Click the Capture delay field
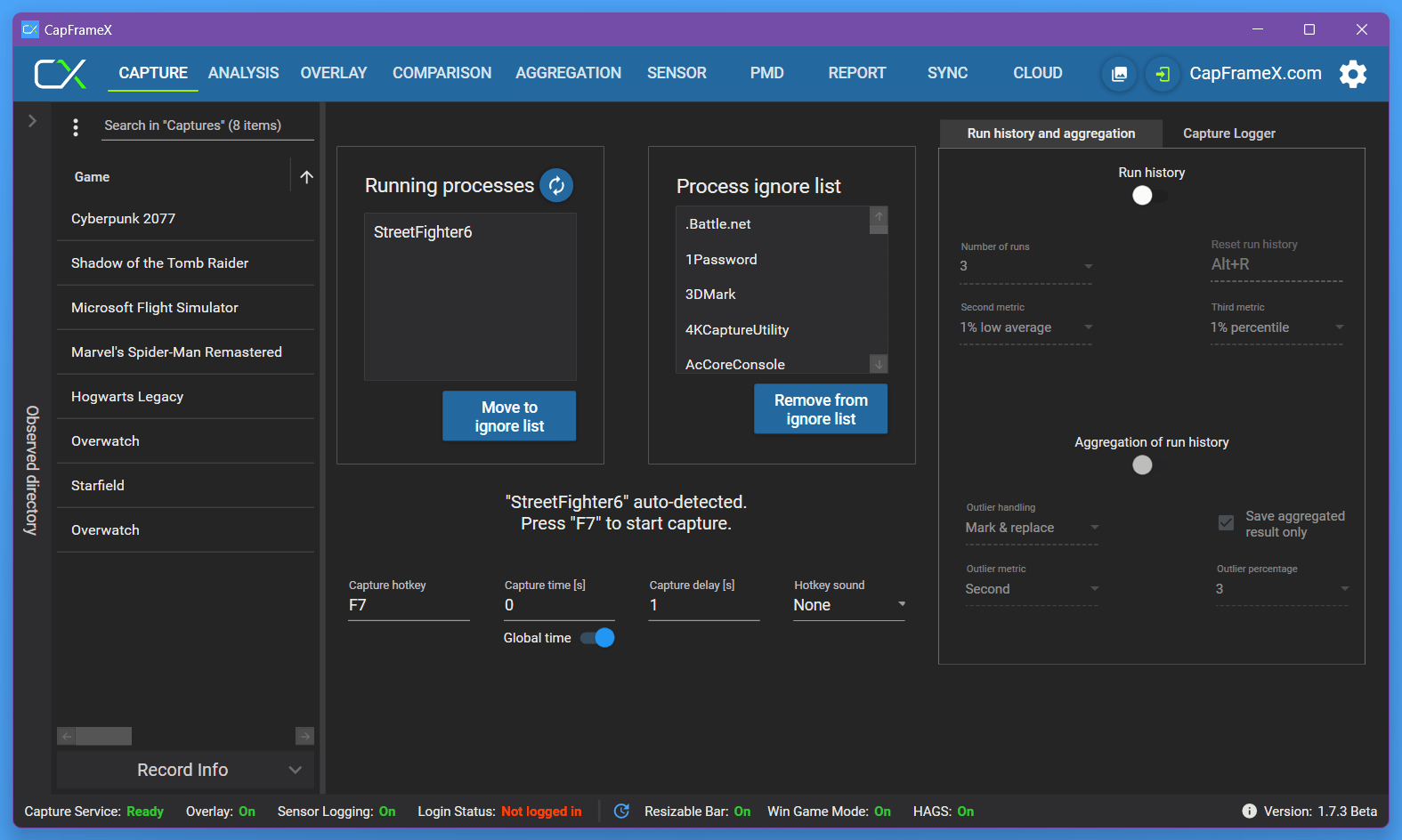Screen dimensions: 1402x840 click(x=704, y=605)
